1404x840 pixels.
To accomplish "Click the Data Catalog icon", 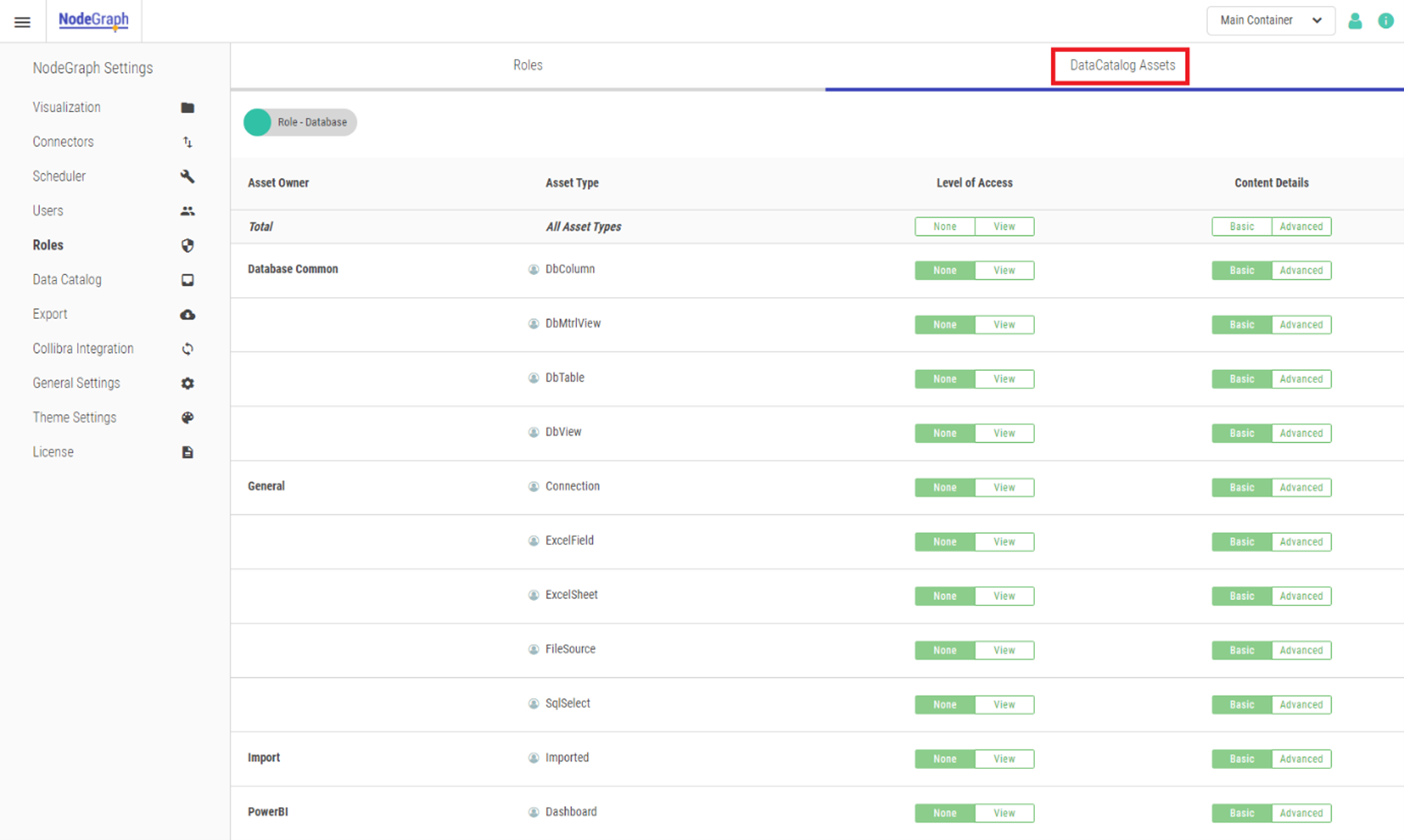I will pos(188,280).
